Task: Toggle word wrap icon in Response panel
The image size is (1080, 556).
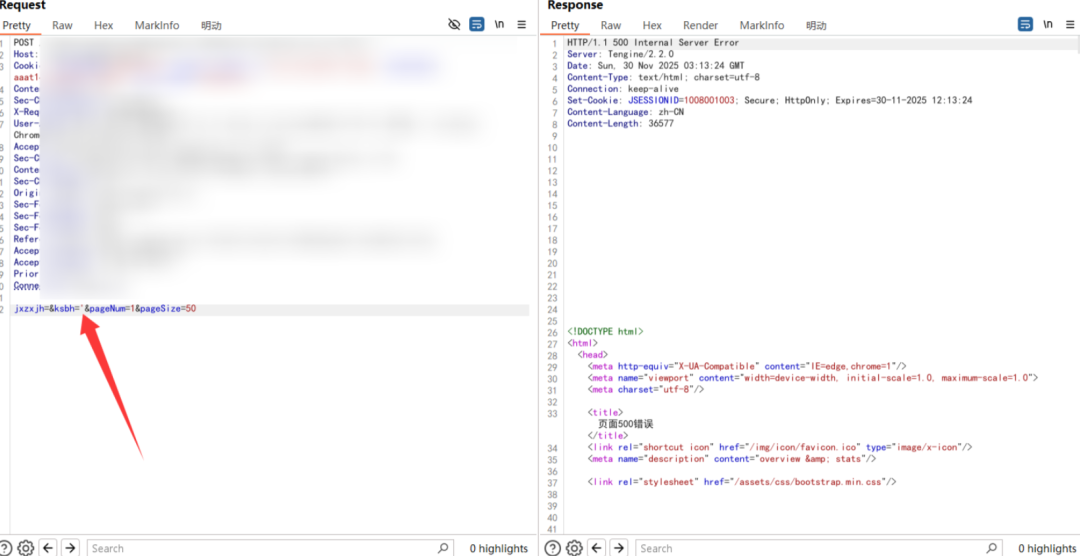Action: click(x=1025, y=24)
